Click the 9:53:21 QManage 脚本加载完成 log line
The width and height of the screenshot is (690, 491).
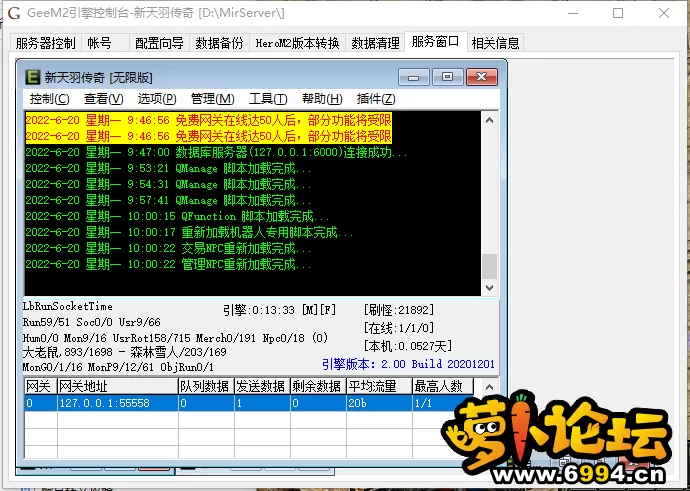click(169, 169)
